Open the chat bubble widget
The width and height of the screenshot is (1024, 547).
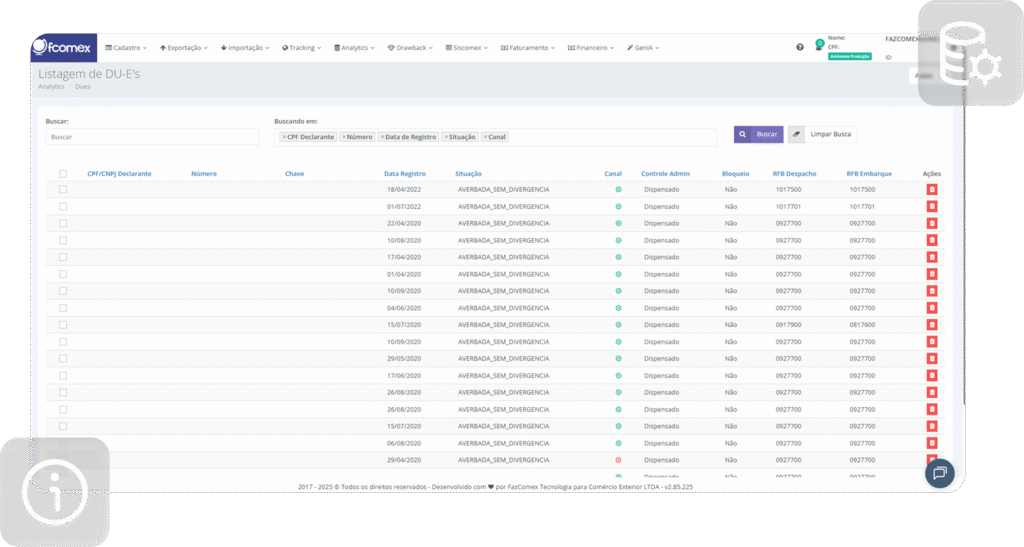click(940, 473)
